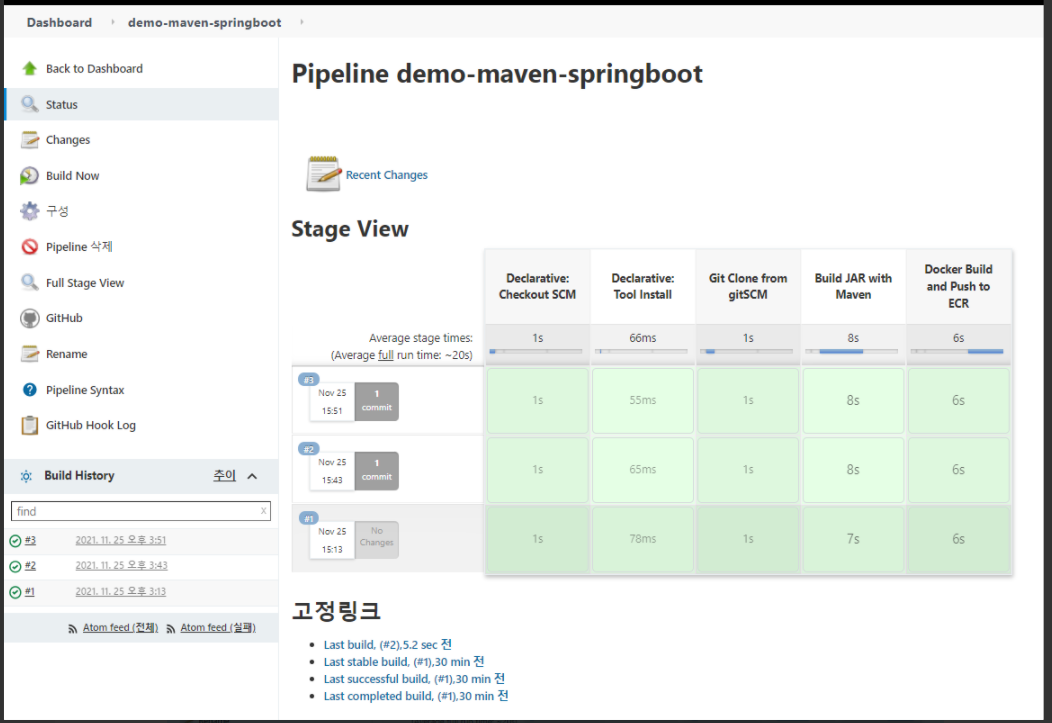Open the Last completed build (#1) permalink

click(416, 696)
